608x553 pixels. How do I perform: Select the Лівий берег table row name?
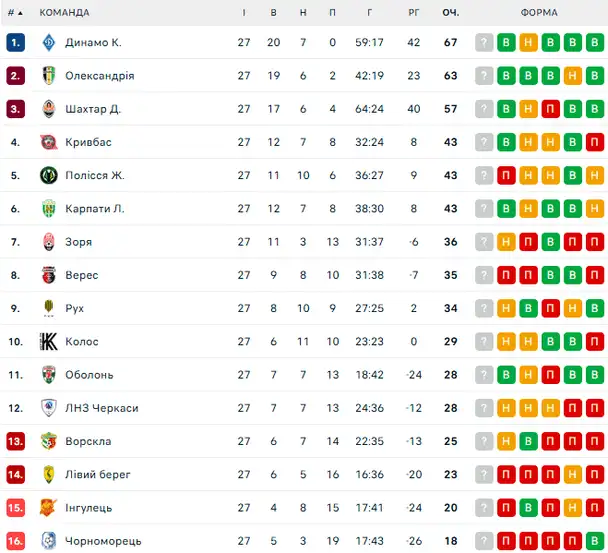98,475
